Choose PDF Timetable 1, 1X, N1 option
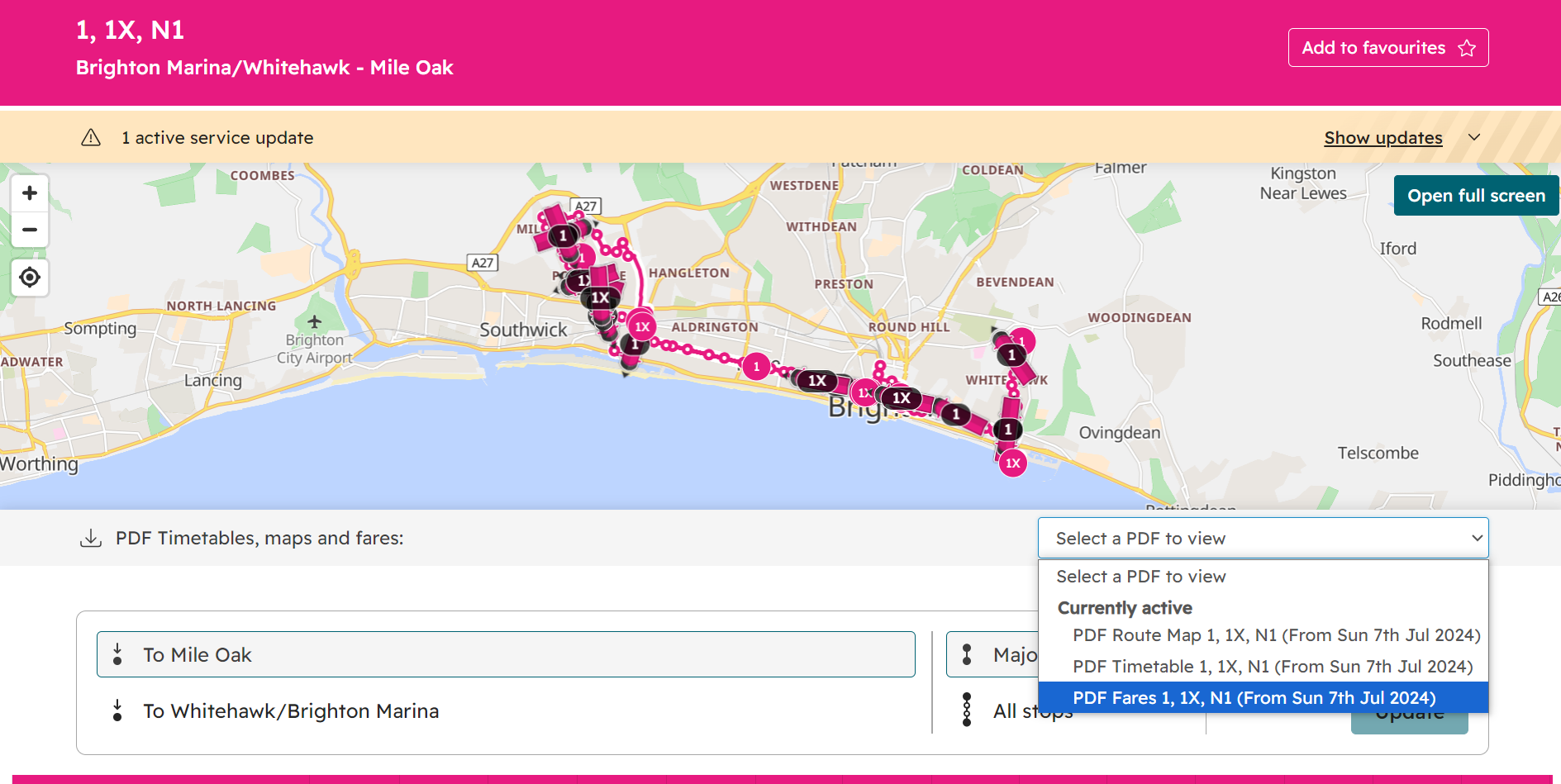1561x784 pixels. click(1272, 667)
